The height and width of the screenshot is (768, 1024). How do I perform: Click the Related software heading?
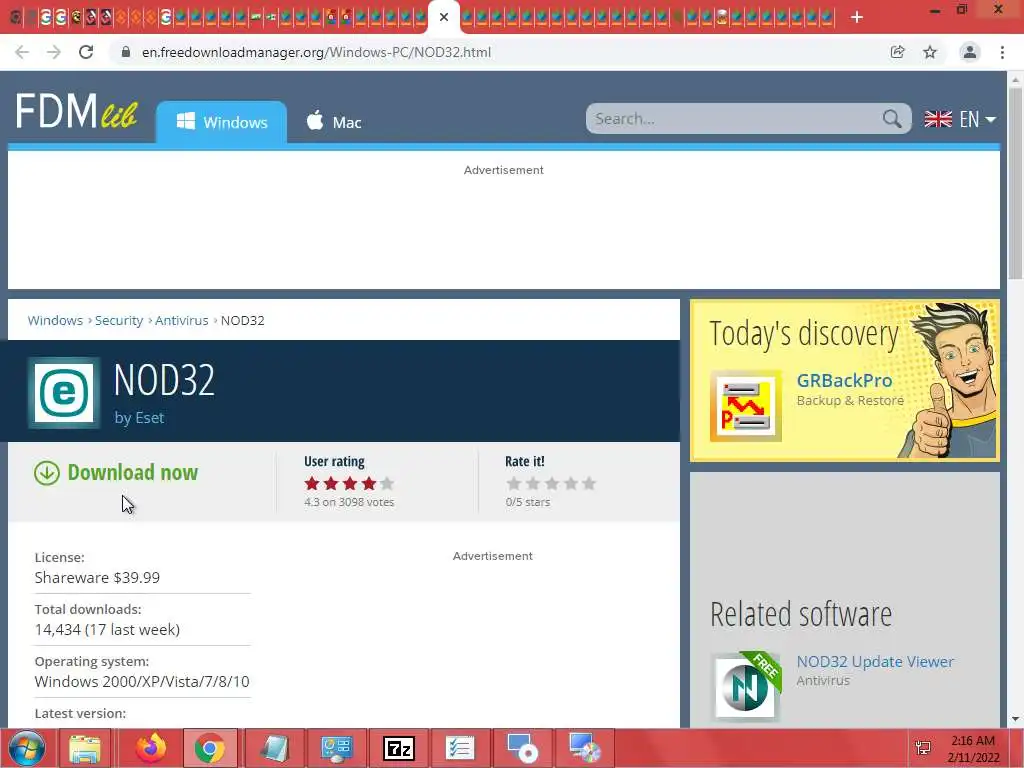pyautogui.click(x=801, y=615)
